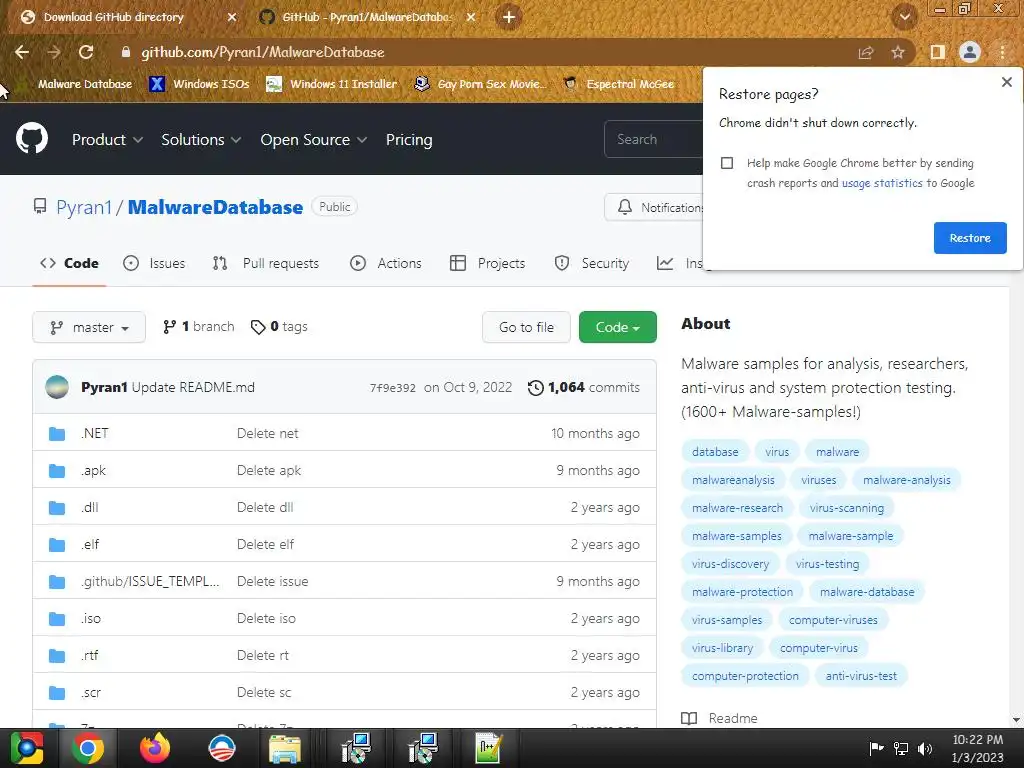
Task: Click the Action Center flag icon in tray
Action: click(876, 748)
